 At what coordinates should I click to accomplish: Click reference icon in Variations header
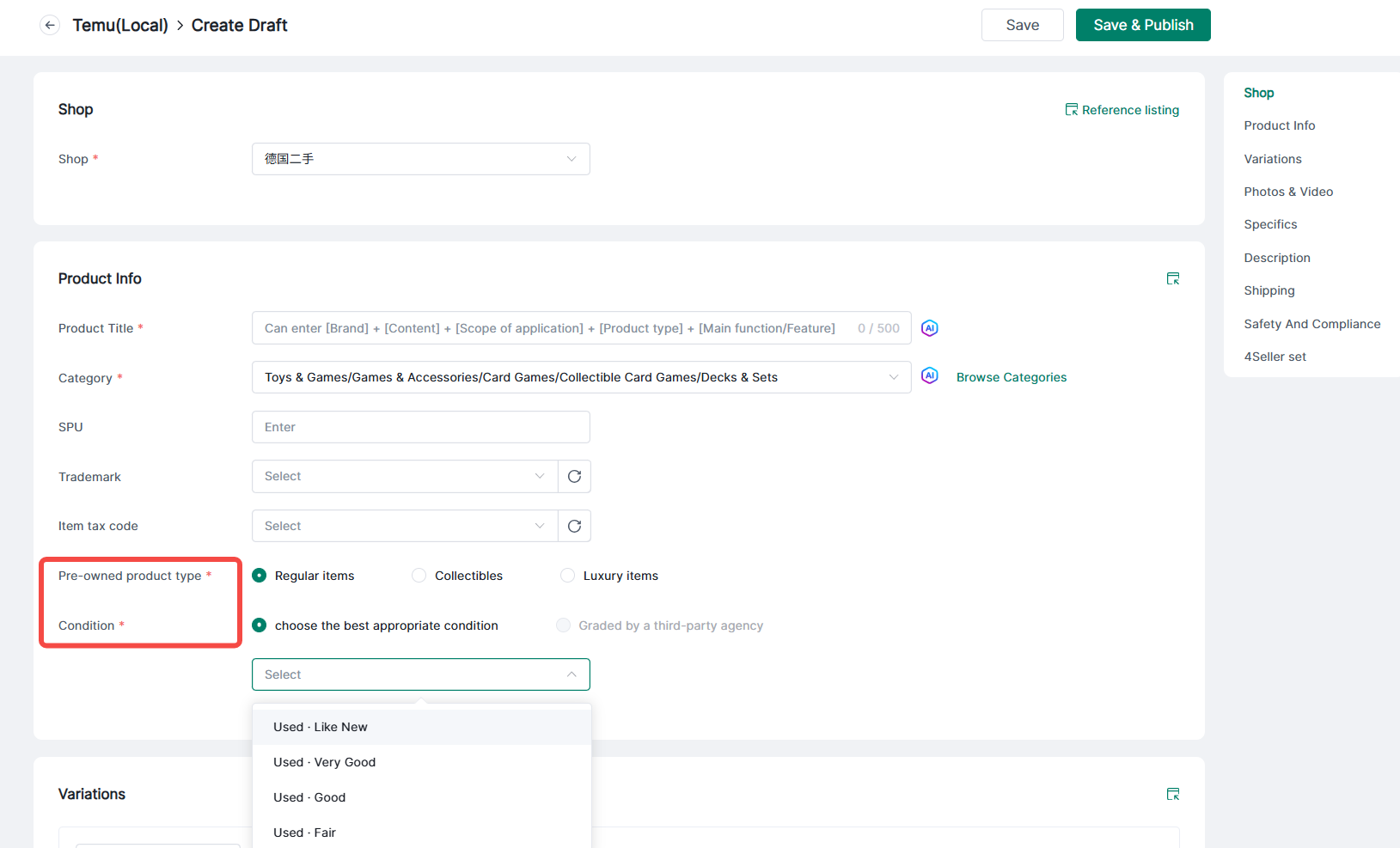pos(1172,794)
